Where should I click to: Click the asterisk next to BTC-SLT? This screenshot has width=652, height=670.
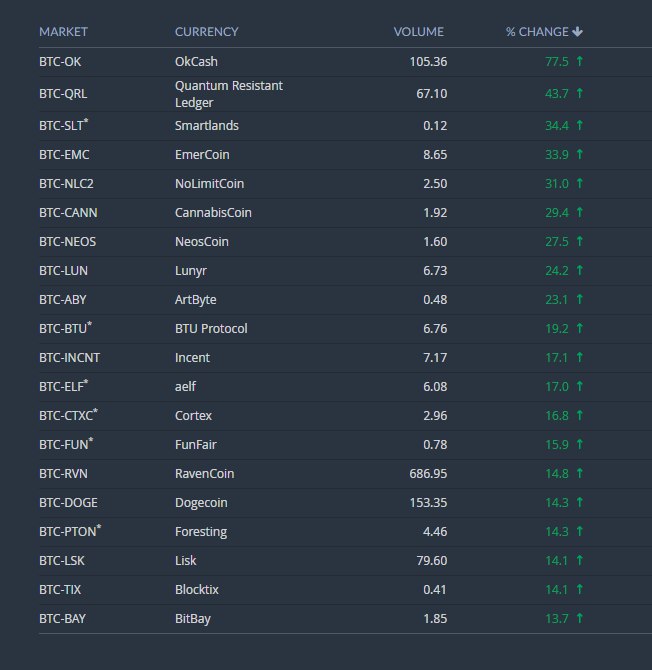pos(86,121)
